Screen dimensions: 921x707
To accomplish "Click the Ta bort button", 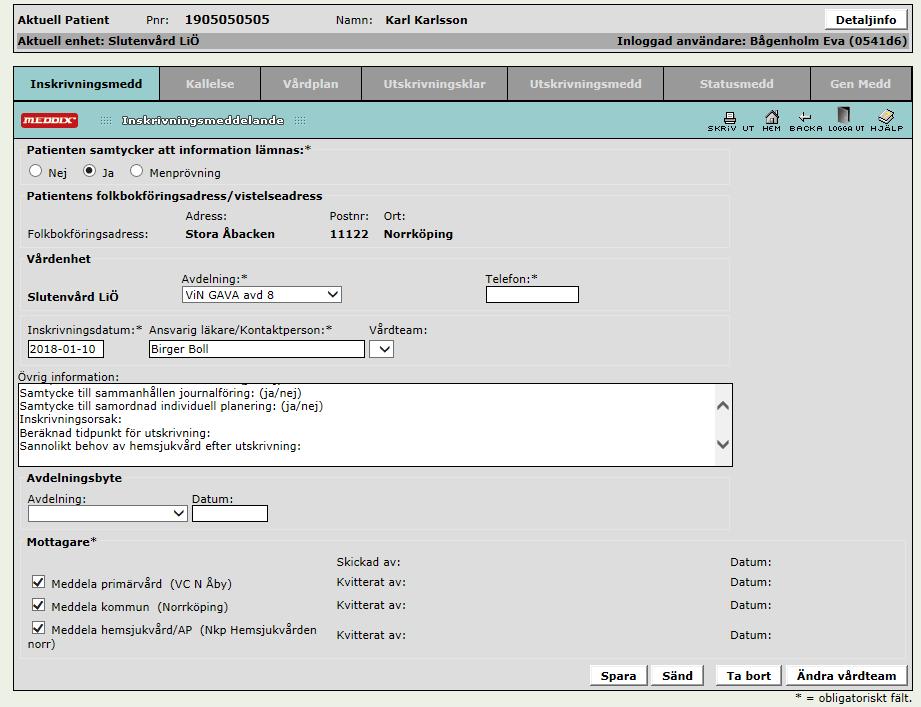I will tap(748, 676).
